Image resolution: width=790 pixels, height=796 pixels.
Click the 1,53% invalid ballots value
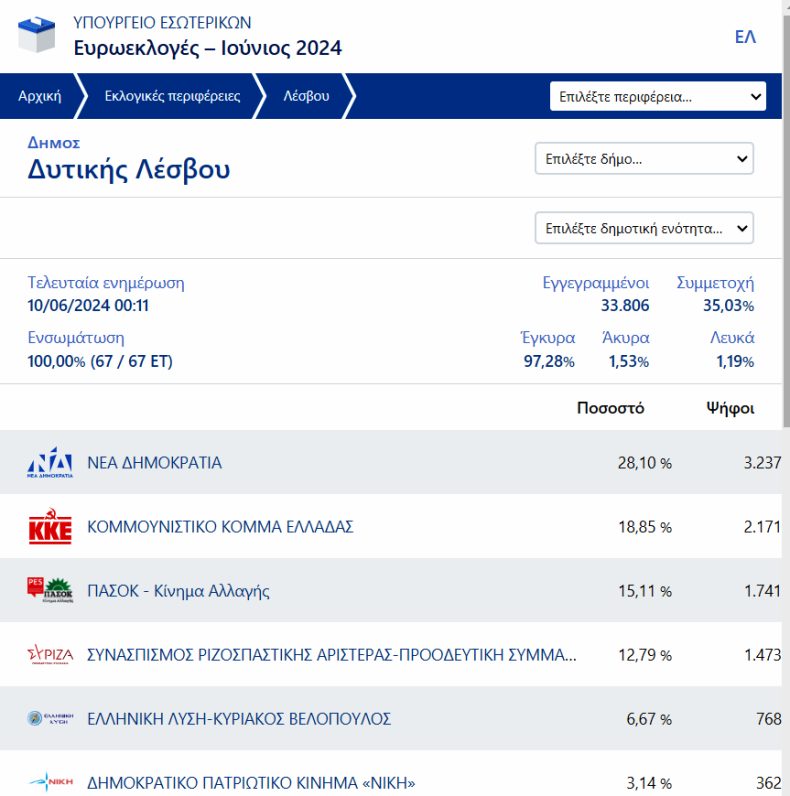click(629, 361)
